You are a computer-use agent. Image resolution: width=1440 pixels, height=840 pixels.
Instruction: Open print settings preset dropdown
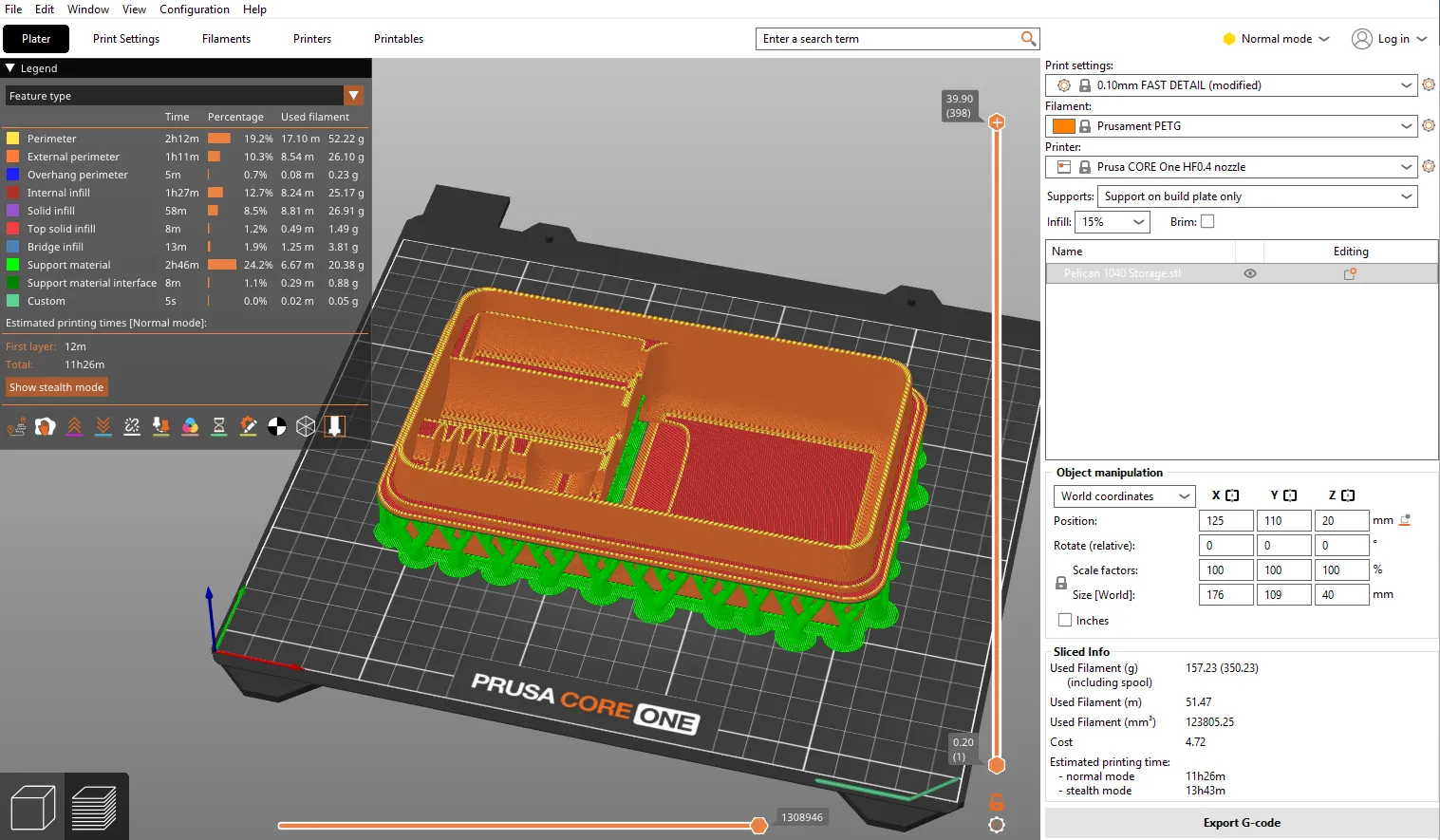(x=1232, y=85)
